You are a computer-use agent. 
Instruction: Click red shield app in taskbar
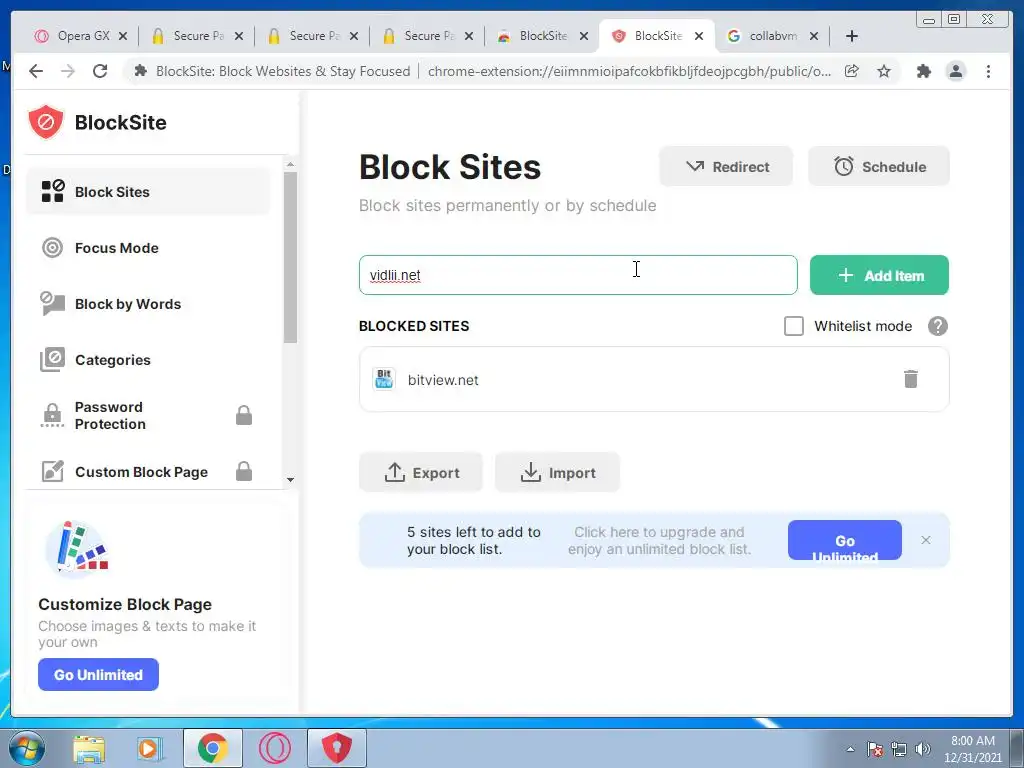pyautogui.click(x=336, y=748)
